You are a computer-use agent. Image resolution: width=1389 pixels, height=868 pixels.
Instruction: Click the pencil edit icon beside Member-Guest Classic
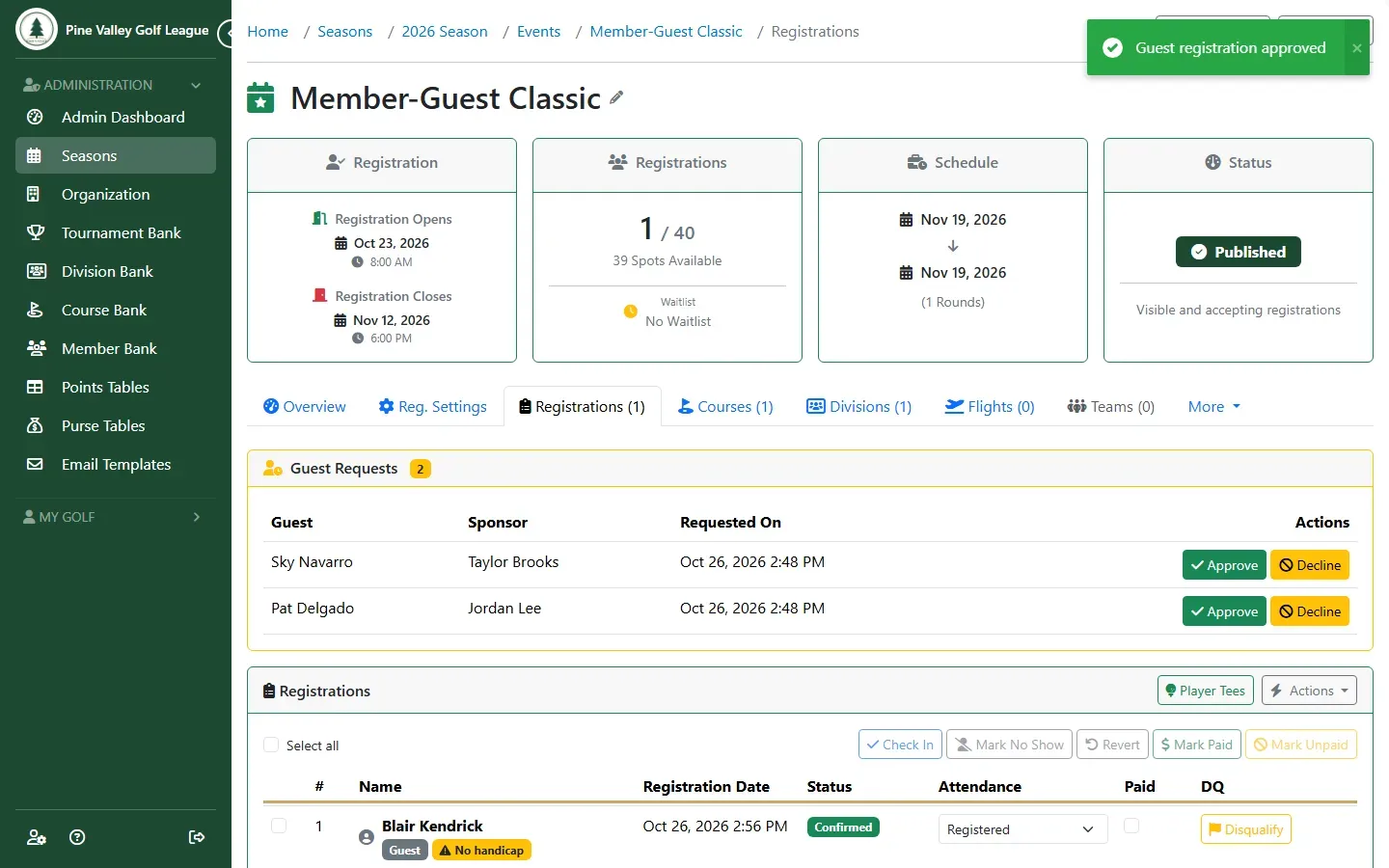pyautogui.click(x=616, y=97)
